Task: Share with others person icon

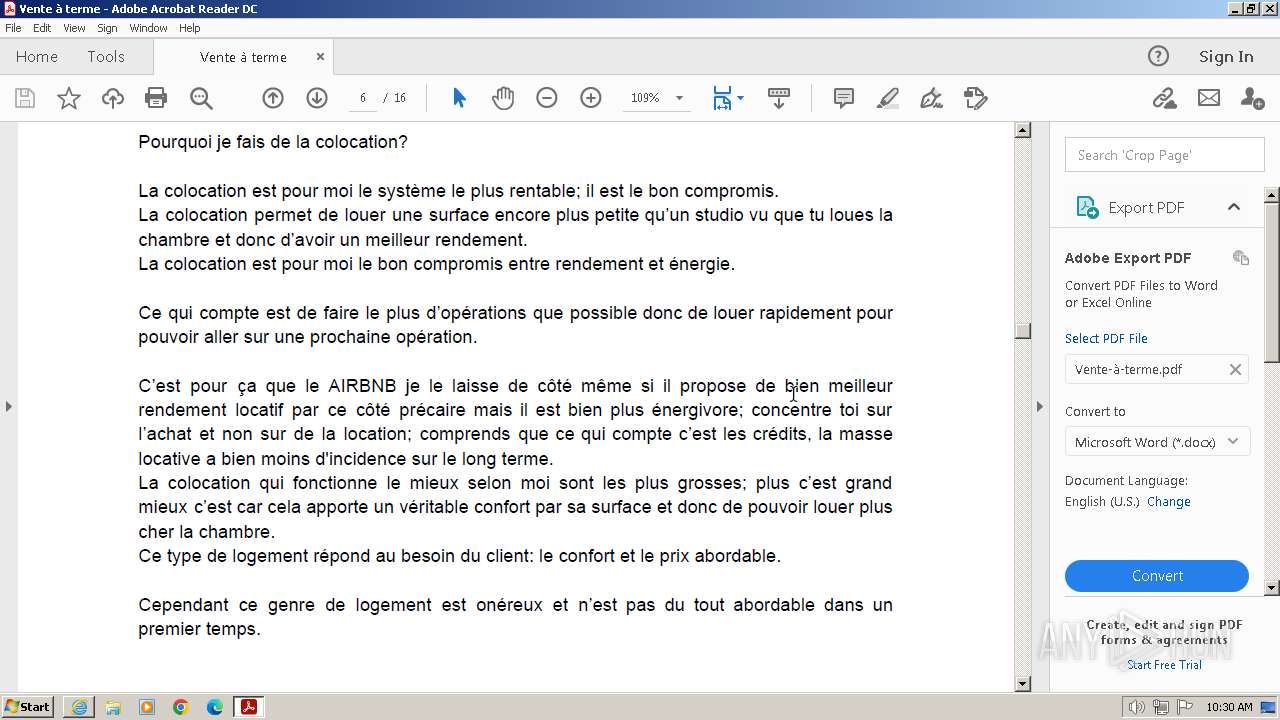Action: coord(1252,98)
